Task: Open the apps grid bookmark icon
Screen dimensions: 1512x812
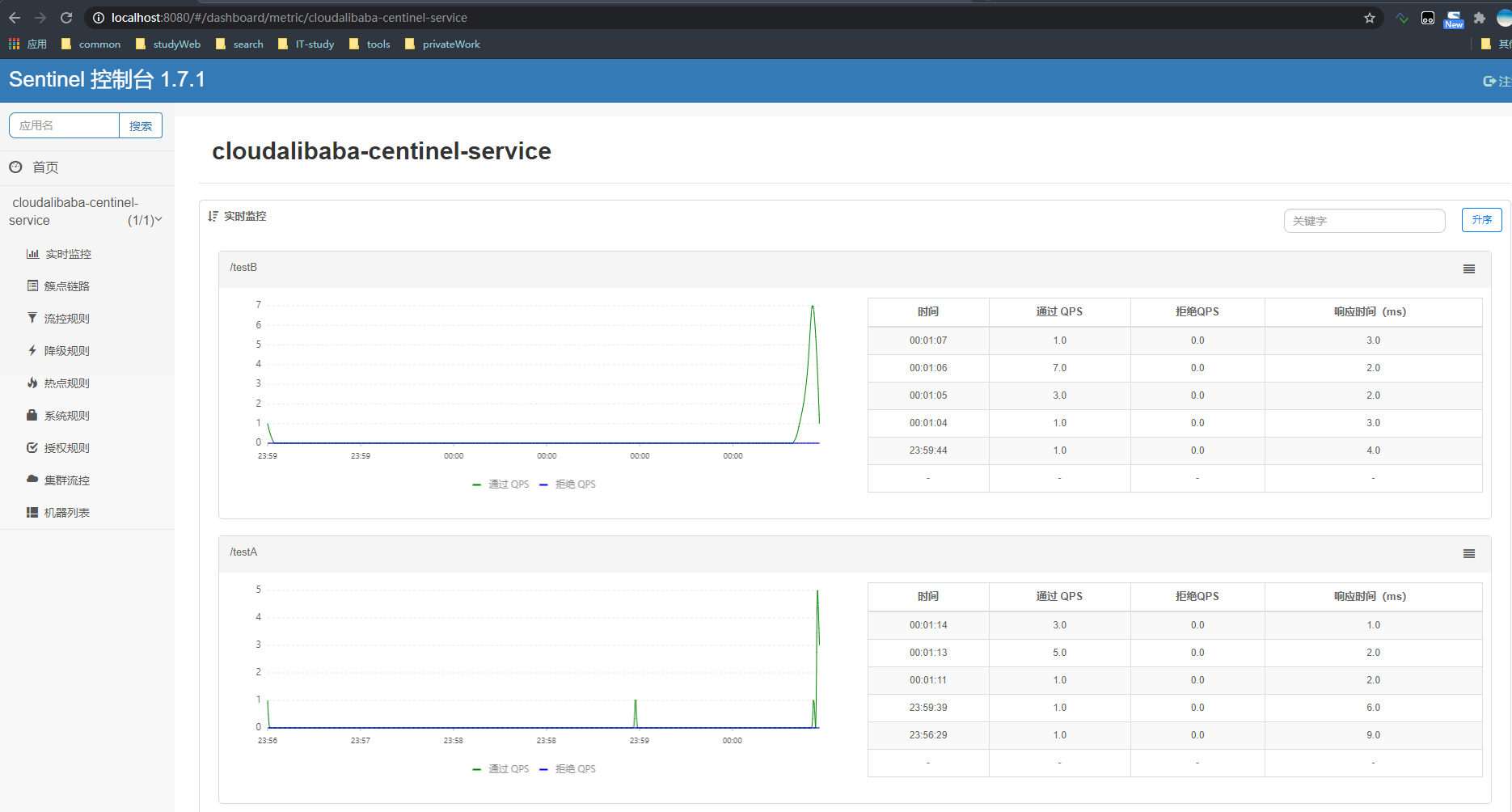Action: tap(14, 44)
